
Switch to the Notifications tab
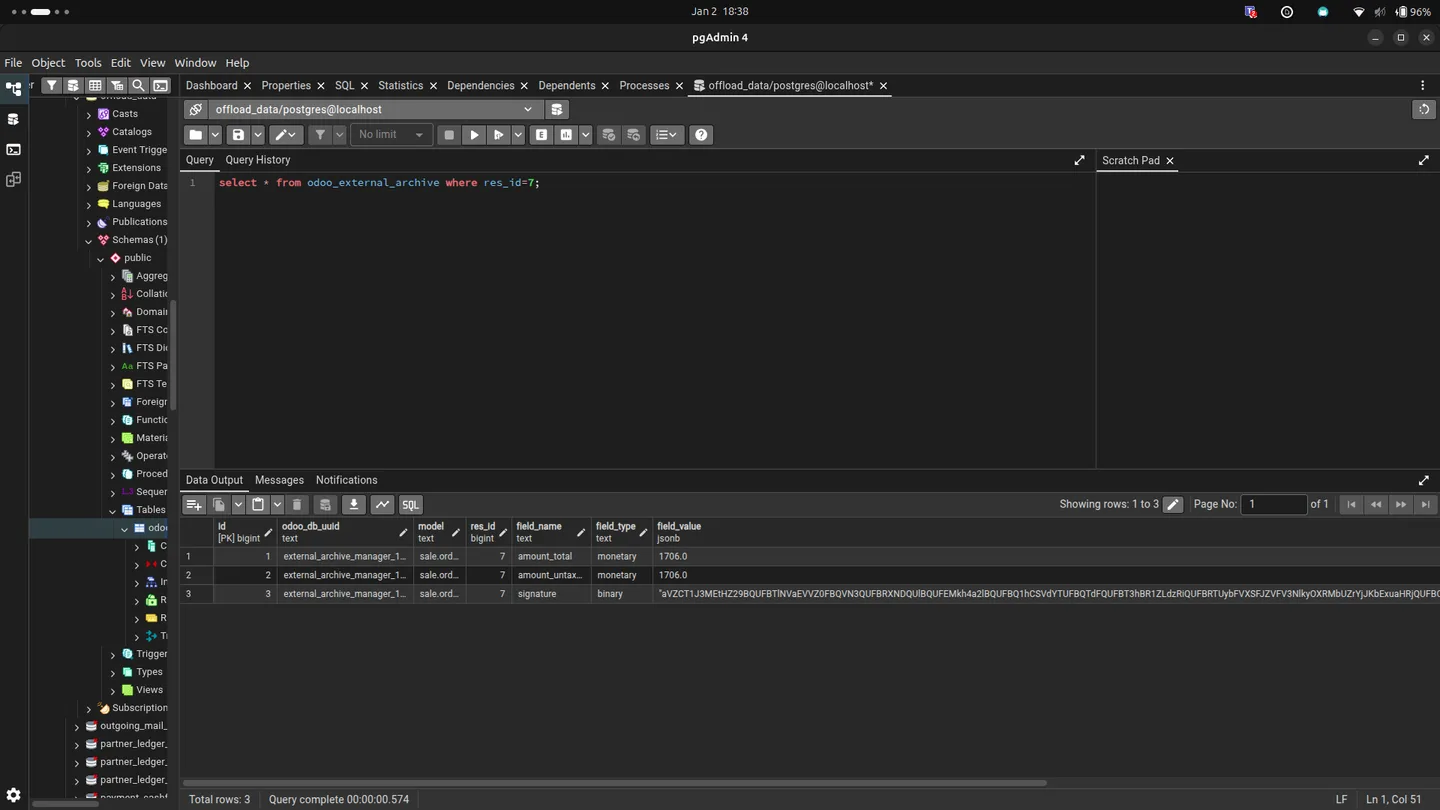tap(347, 480)
